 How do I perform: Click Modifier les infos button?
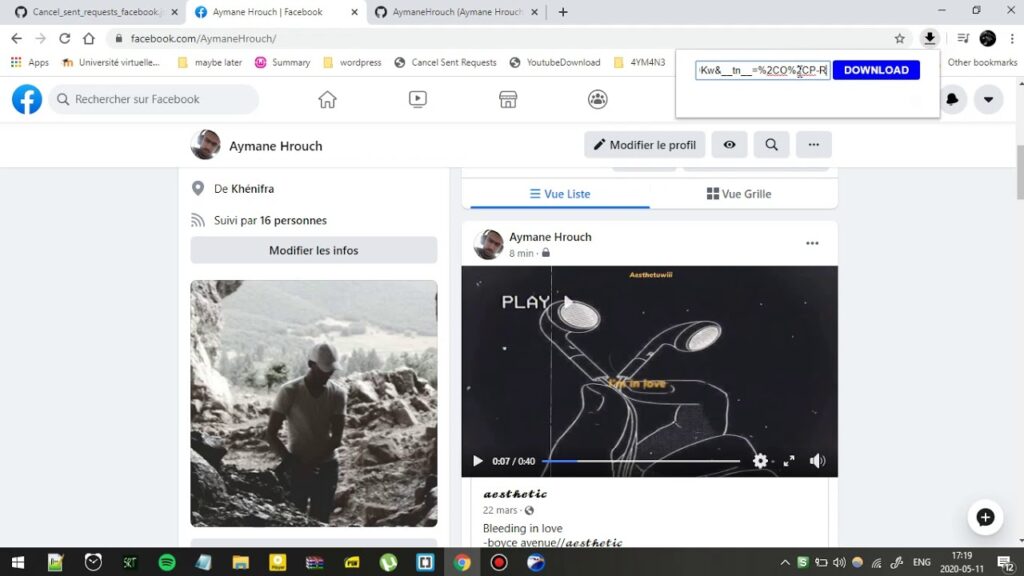(313, 250)
